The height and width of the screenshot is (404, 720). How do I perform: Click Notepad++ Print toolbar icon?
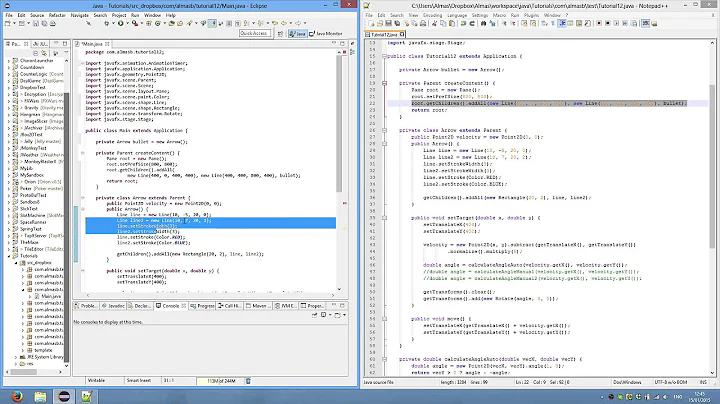(x=423, y=23)
